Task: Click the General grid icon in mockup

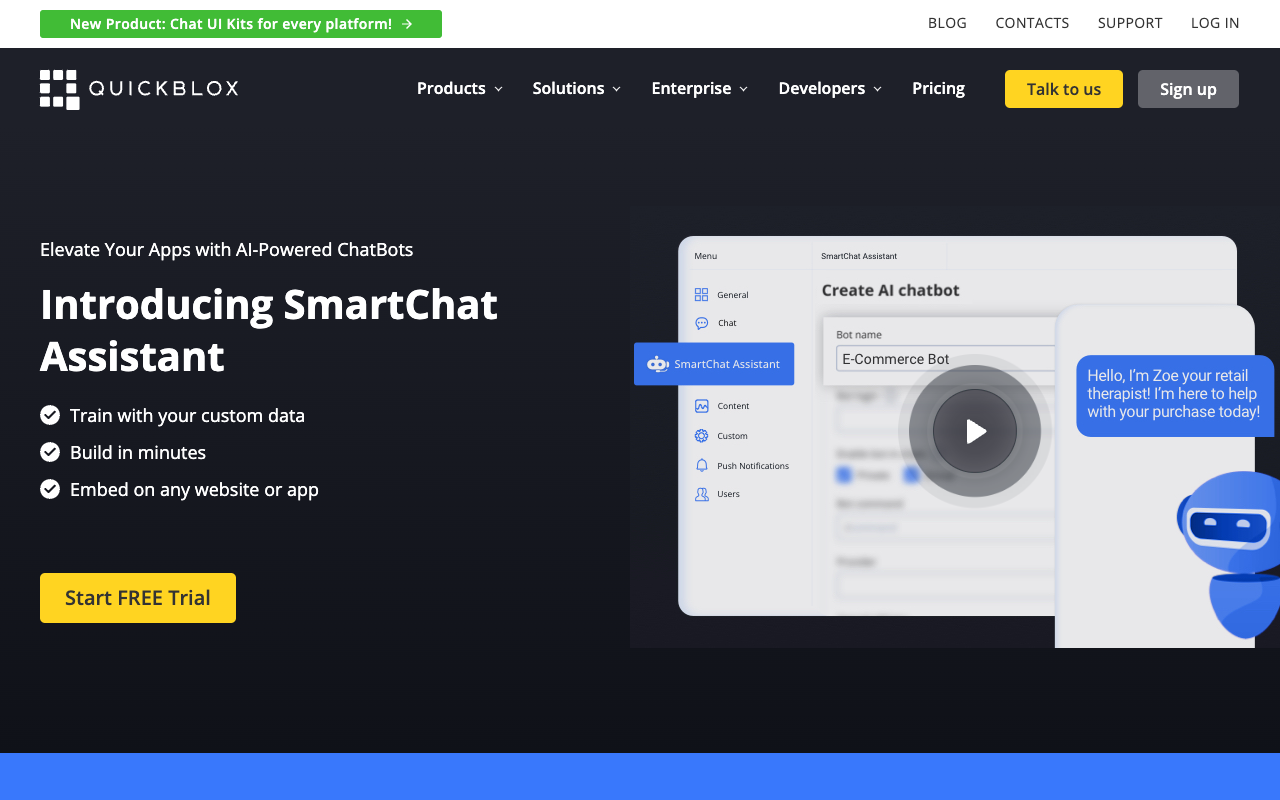Action: pos(701,295)
